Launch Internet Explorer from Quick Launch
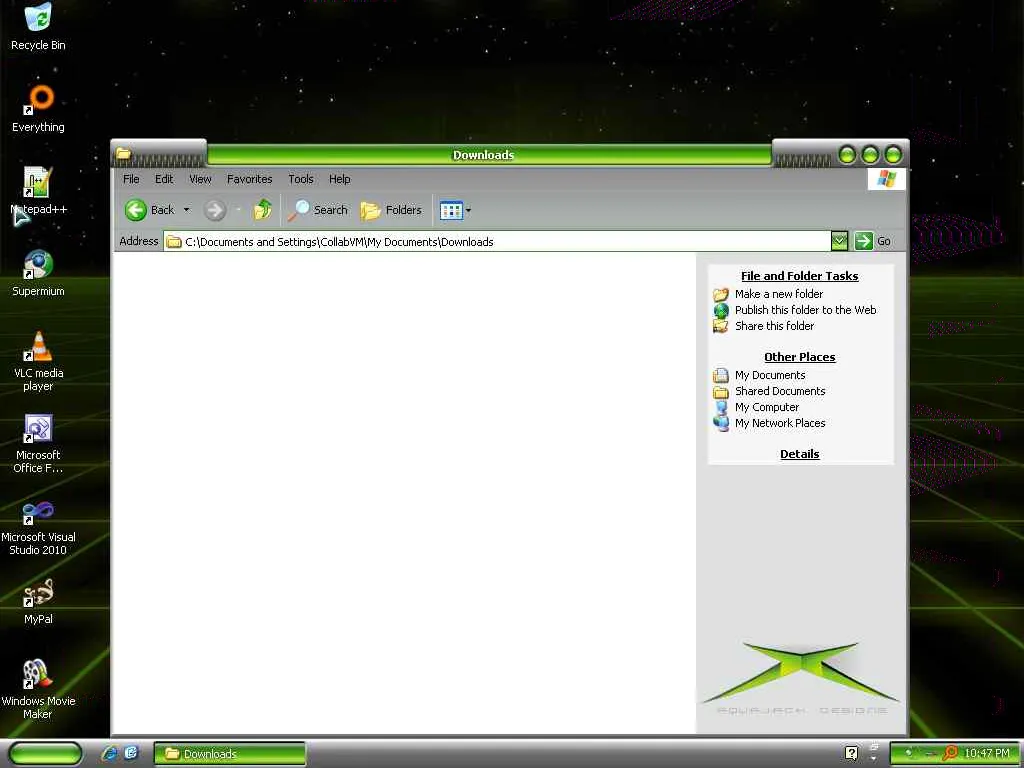This screenshot has height=768, width=1024. [109, 754]
